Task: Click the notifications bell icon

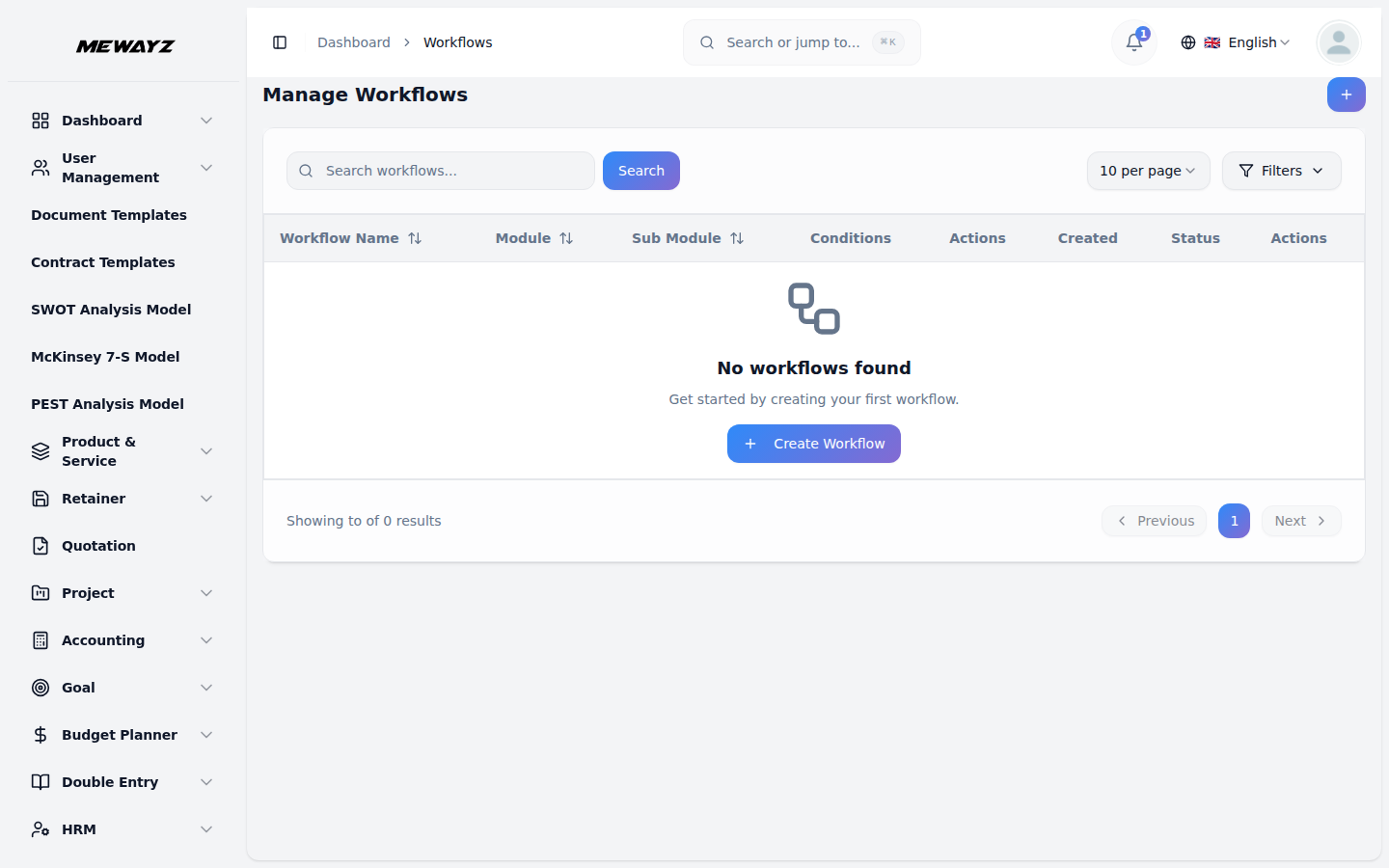Action: pyautogui.click(x=1132, y=42)
